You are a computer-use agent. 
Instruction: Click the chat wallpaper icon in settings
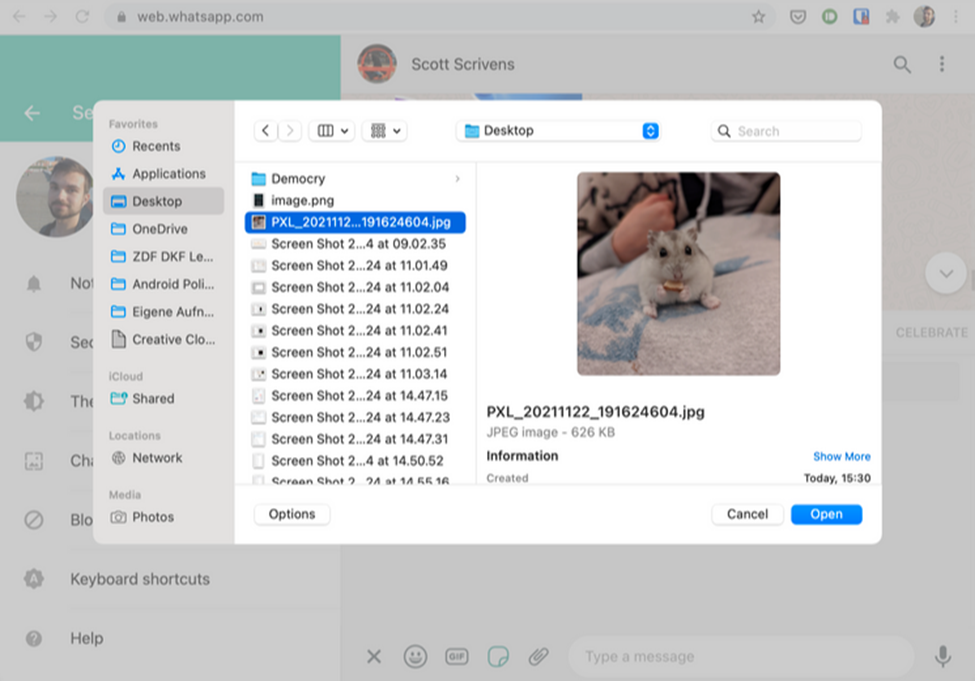(x=34, y=461)
